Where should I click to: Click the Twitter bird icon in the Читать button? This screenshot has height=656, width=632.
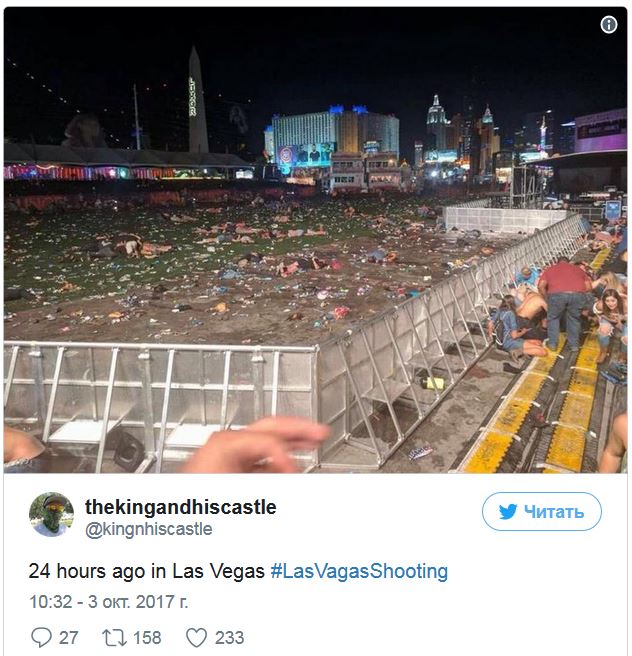508,512
